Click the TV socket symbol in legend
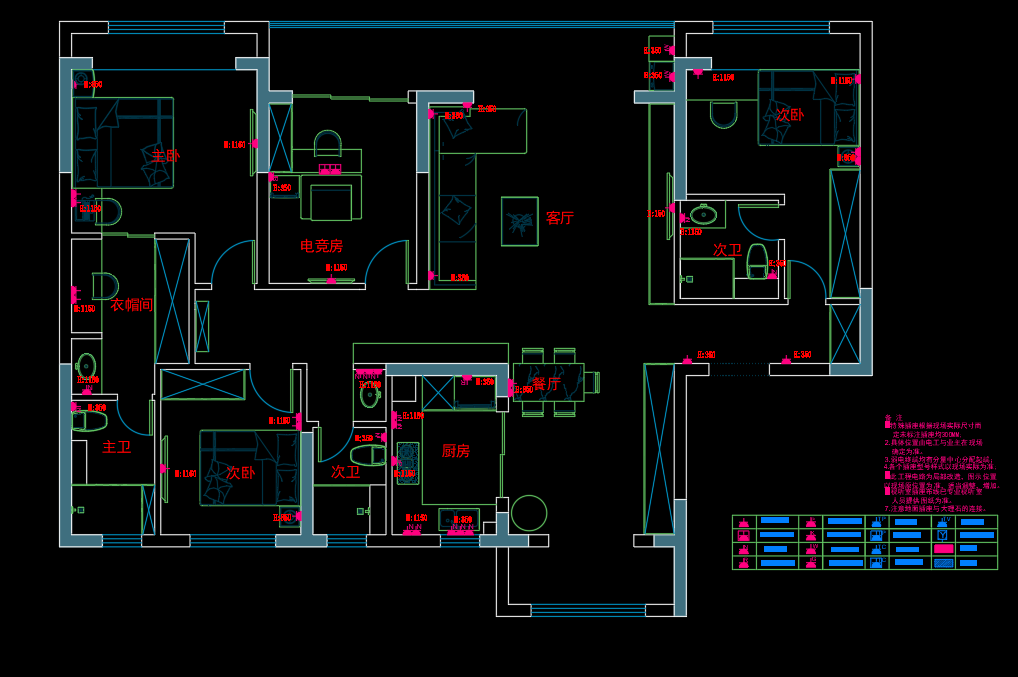 click(x=942, y=521)
